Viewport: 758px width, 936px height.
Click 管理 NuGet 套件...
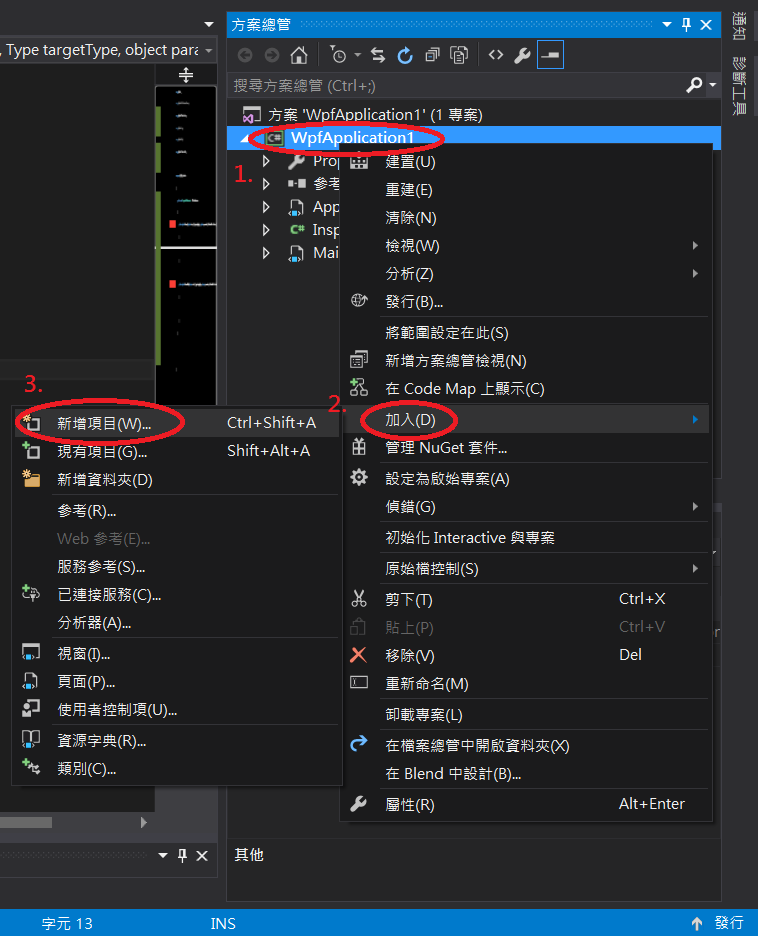pos(526,448)
